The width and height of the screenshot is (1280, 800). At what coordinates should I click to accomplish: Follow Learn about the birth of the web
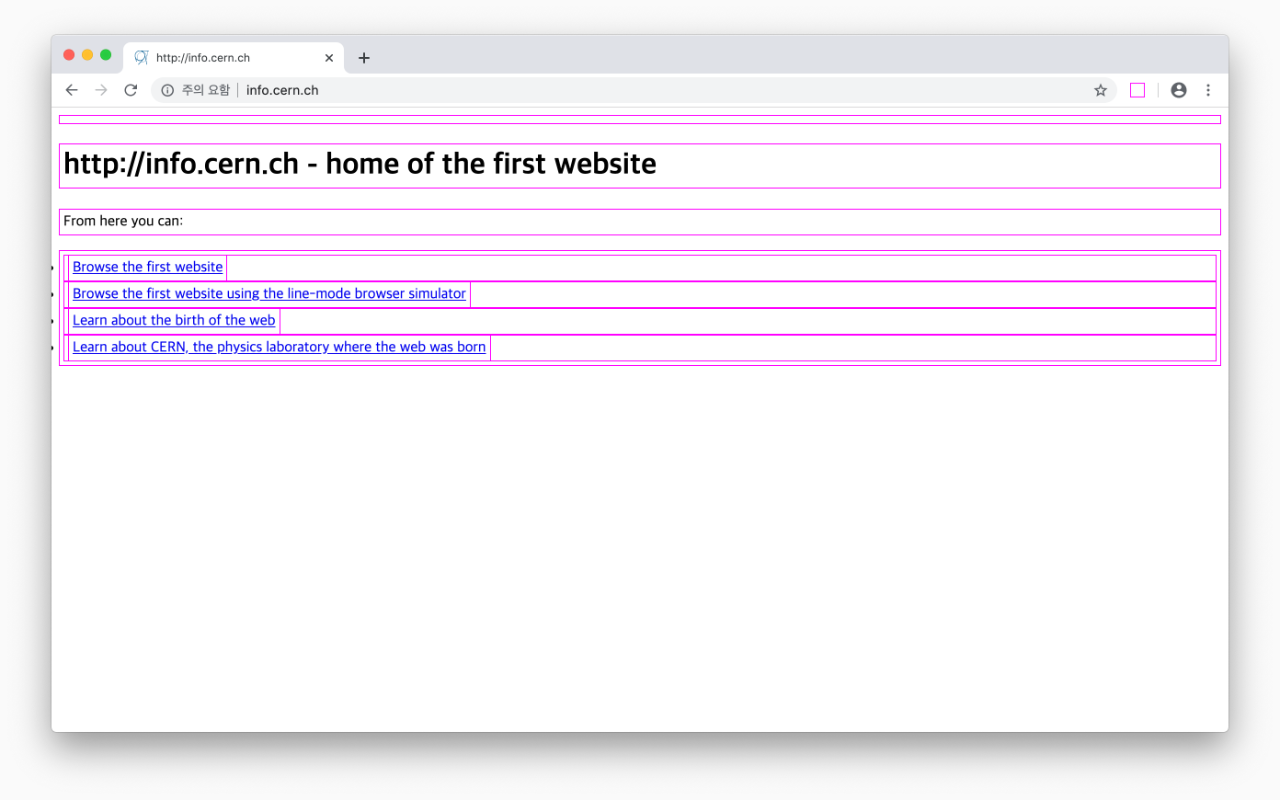(x=174, y=320)
